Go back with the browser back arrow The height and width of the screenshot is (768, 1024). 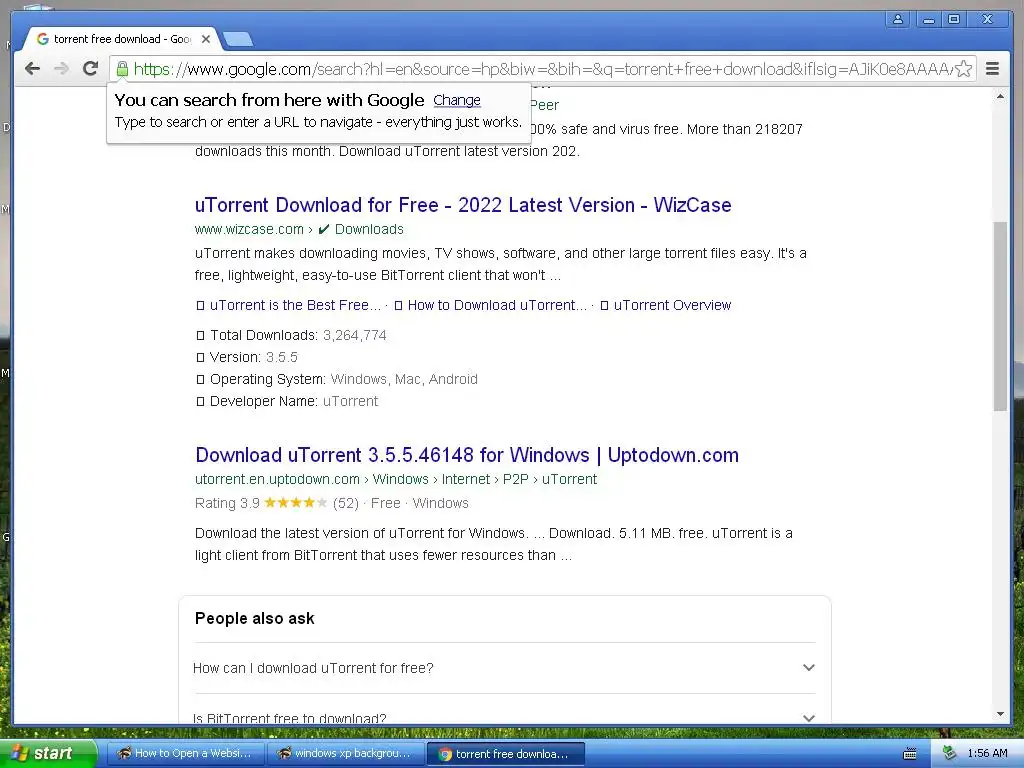(32, 69)
